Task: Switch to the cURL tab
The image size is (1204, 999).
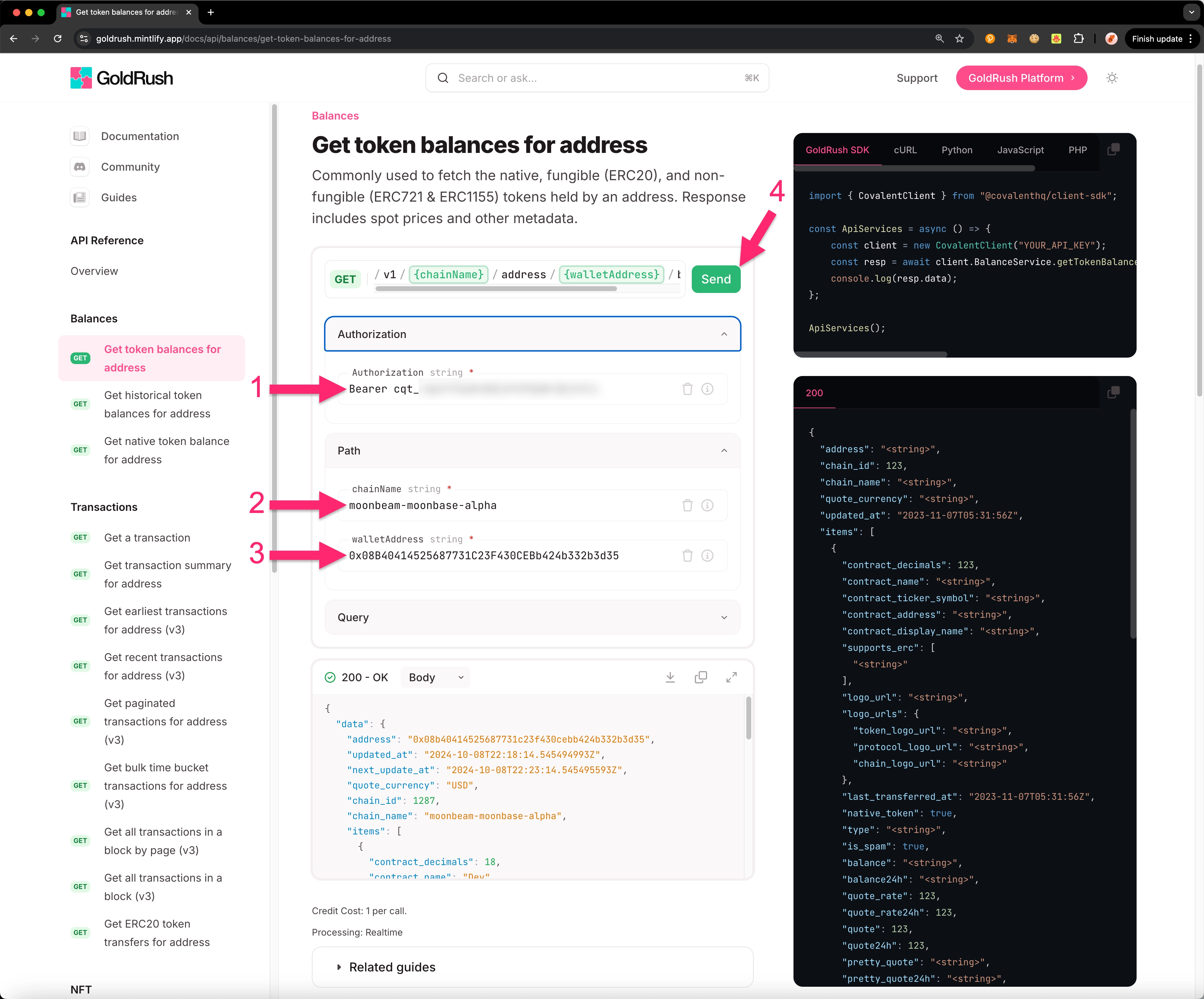Action: click(905, 150)
